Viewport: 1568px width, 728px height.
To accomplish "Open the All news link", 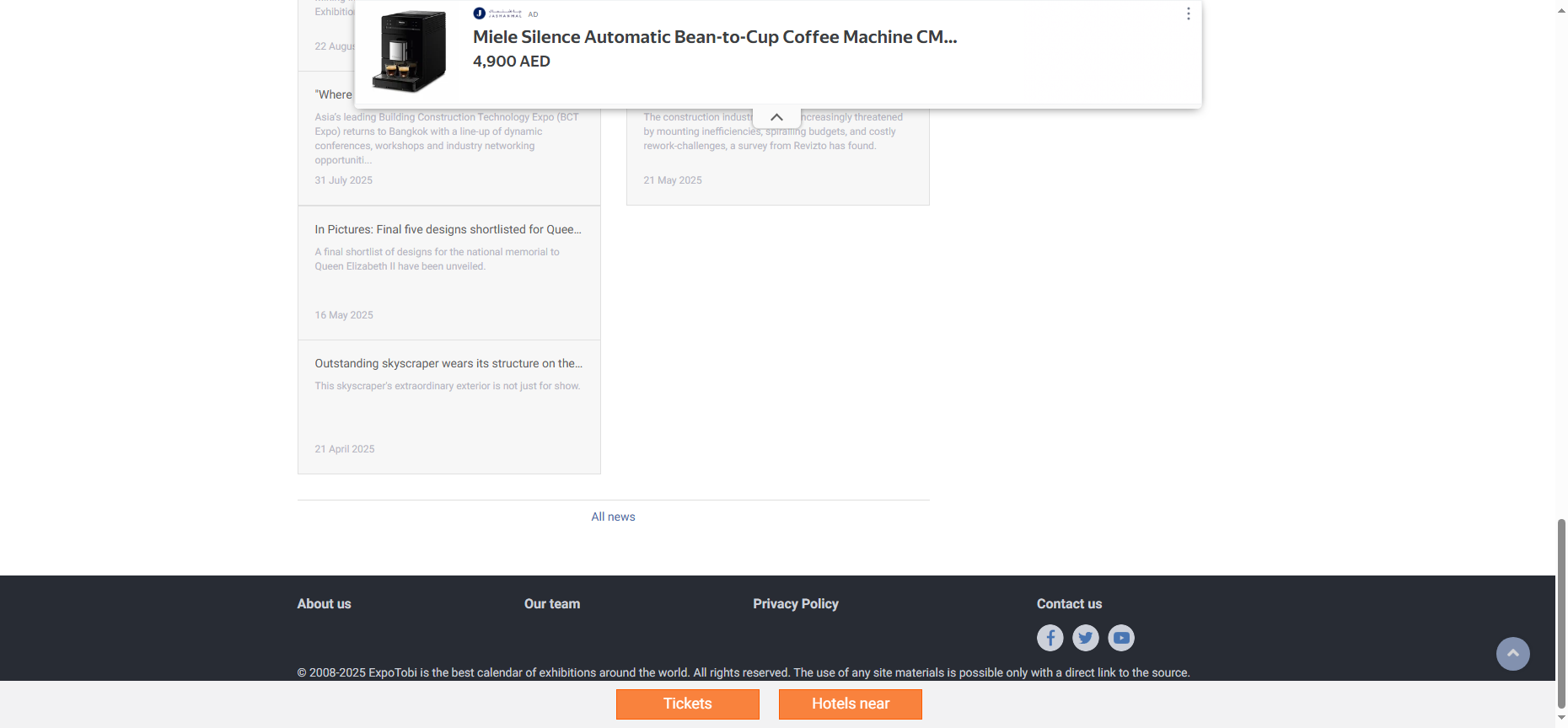I will (613, 517).
